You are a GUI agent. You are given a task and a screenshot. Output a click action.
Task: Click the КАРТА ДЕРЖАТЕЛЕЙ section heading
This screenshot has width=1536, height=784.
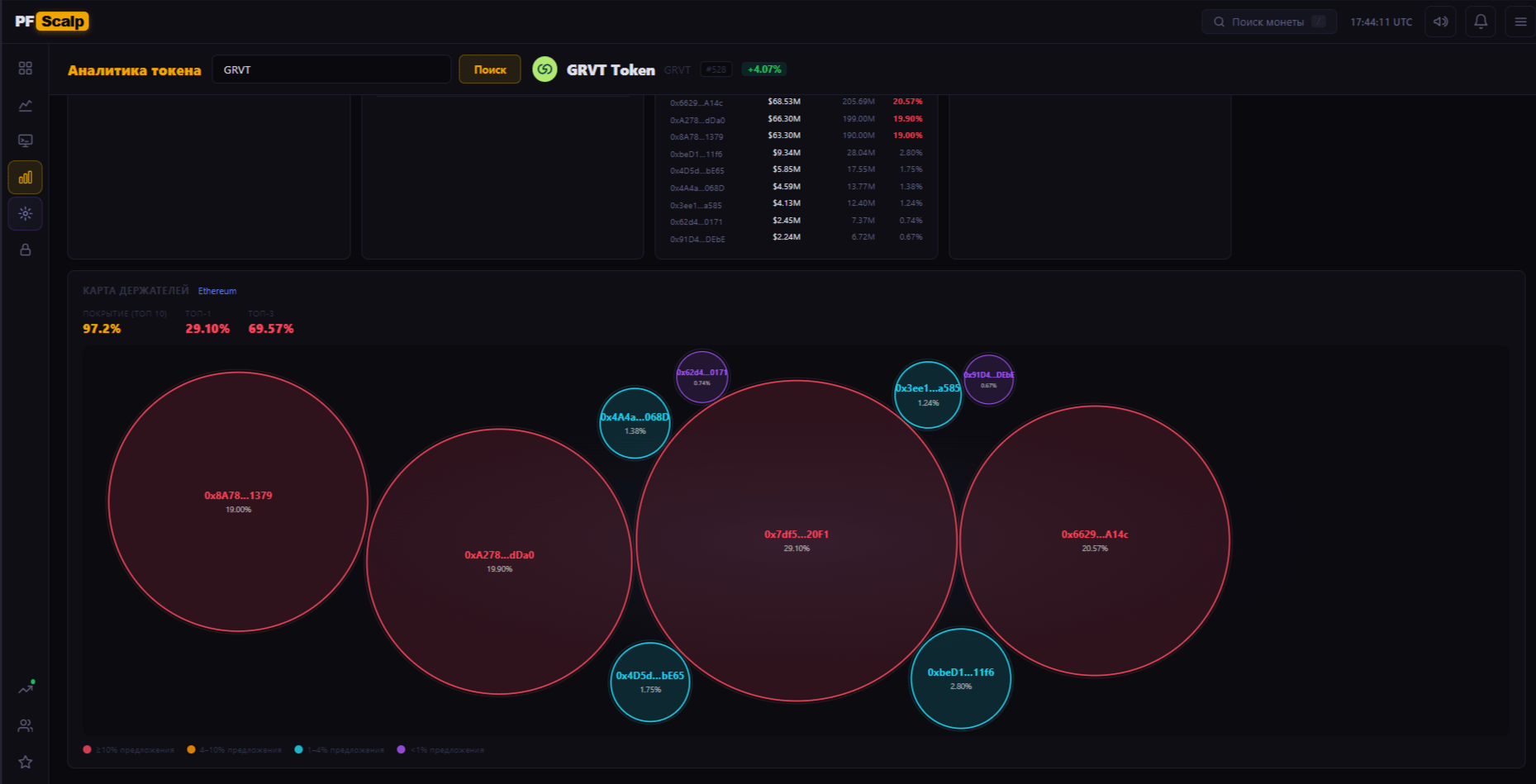[x=136, y=291]
